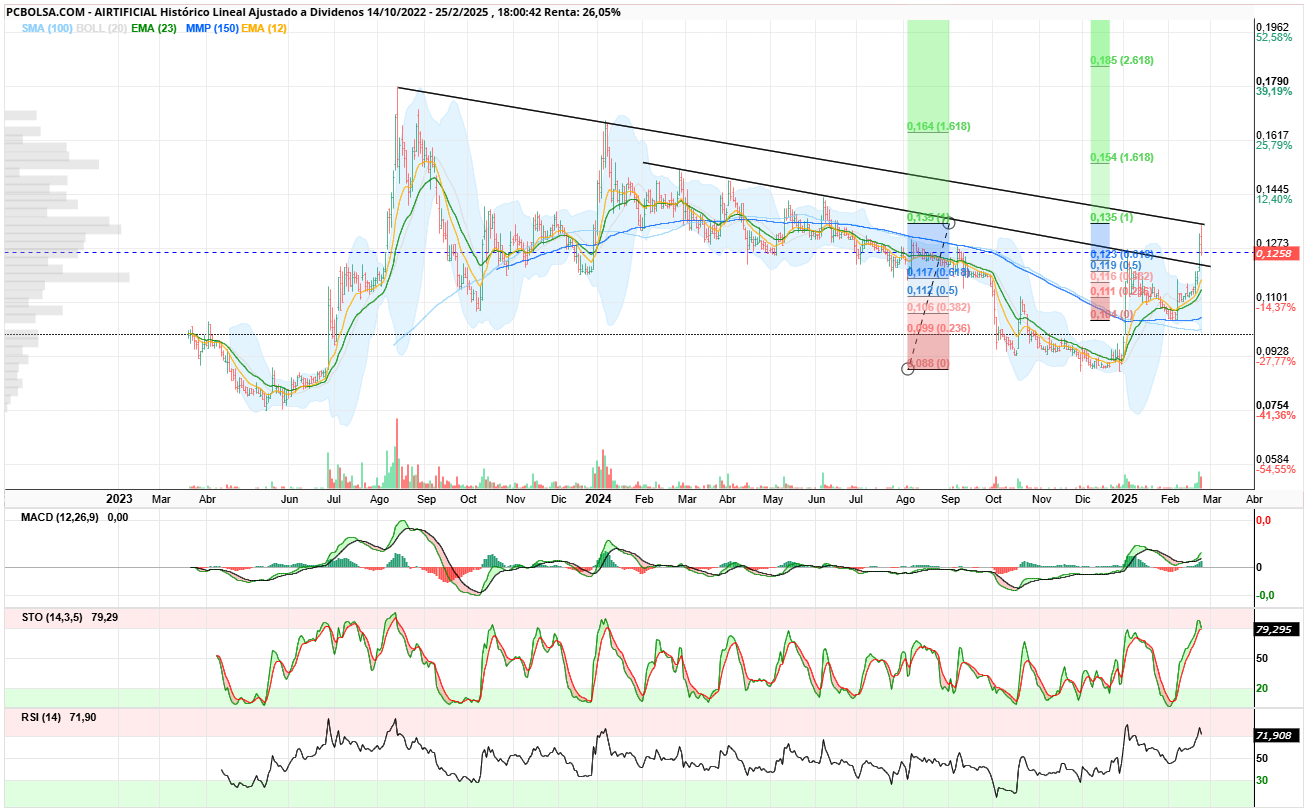Click the stochastic value tag 79,295
The image size is (1308, 812).
(x=1277, y=630)
